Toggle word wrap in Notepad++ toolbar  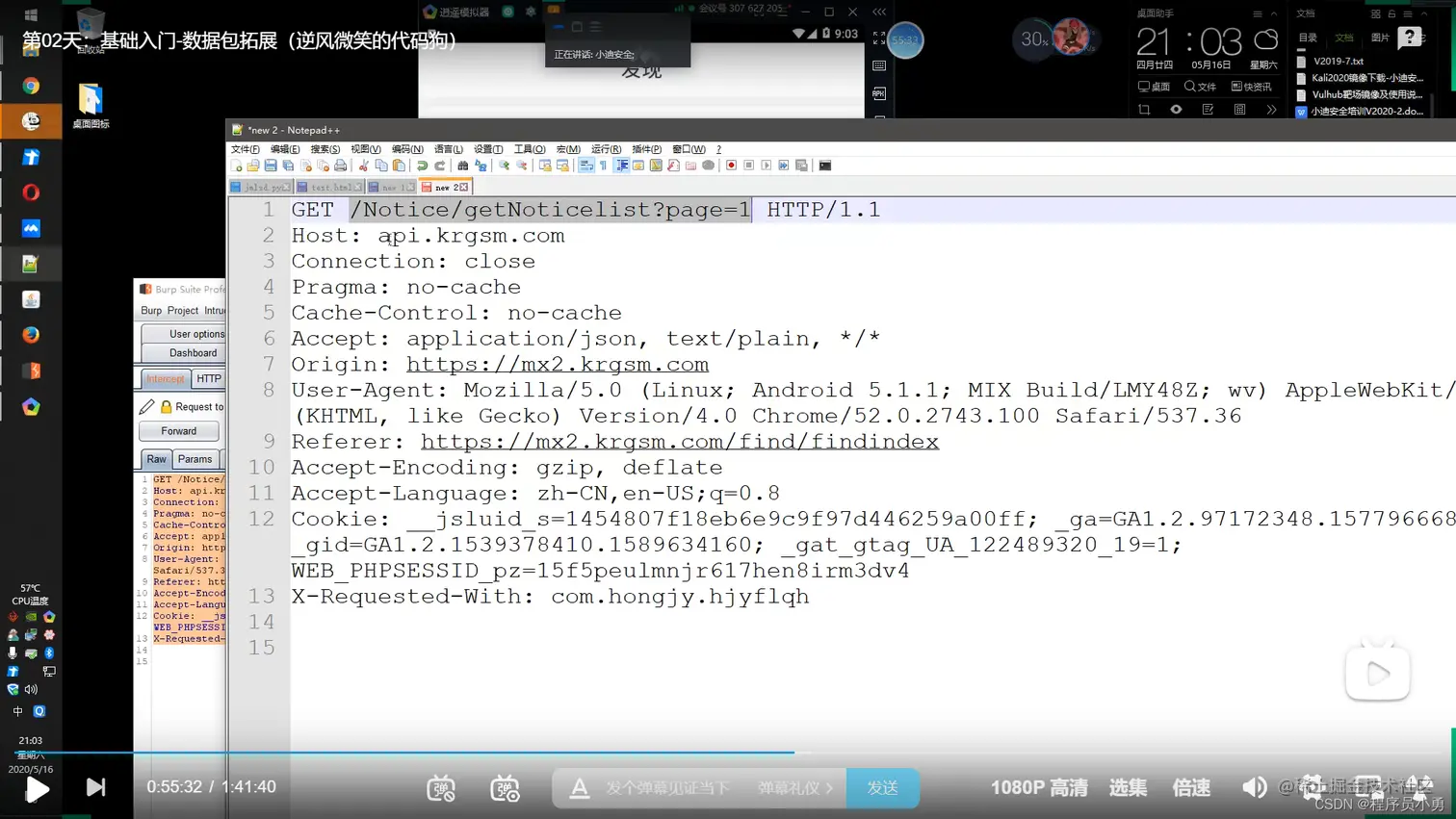point(585,166)
